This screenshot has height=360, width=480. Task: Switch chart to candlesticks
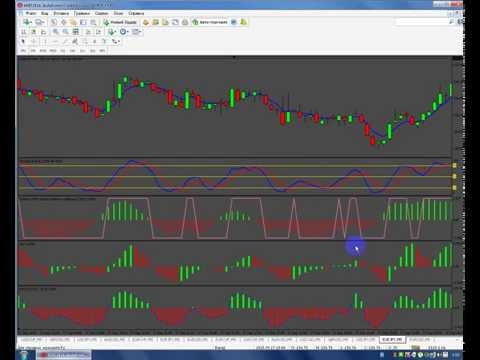point(33,32)
